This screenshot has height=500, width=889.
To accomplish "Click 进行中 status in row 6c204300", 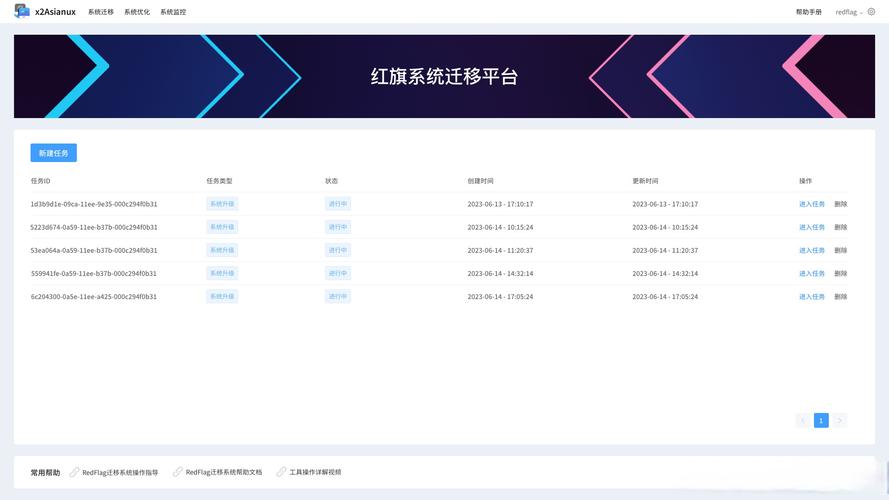I will click(x=338, y=297).
